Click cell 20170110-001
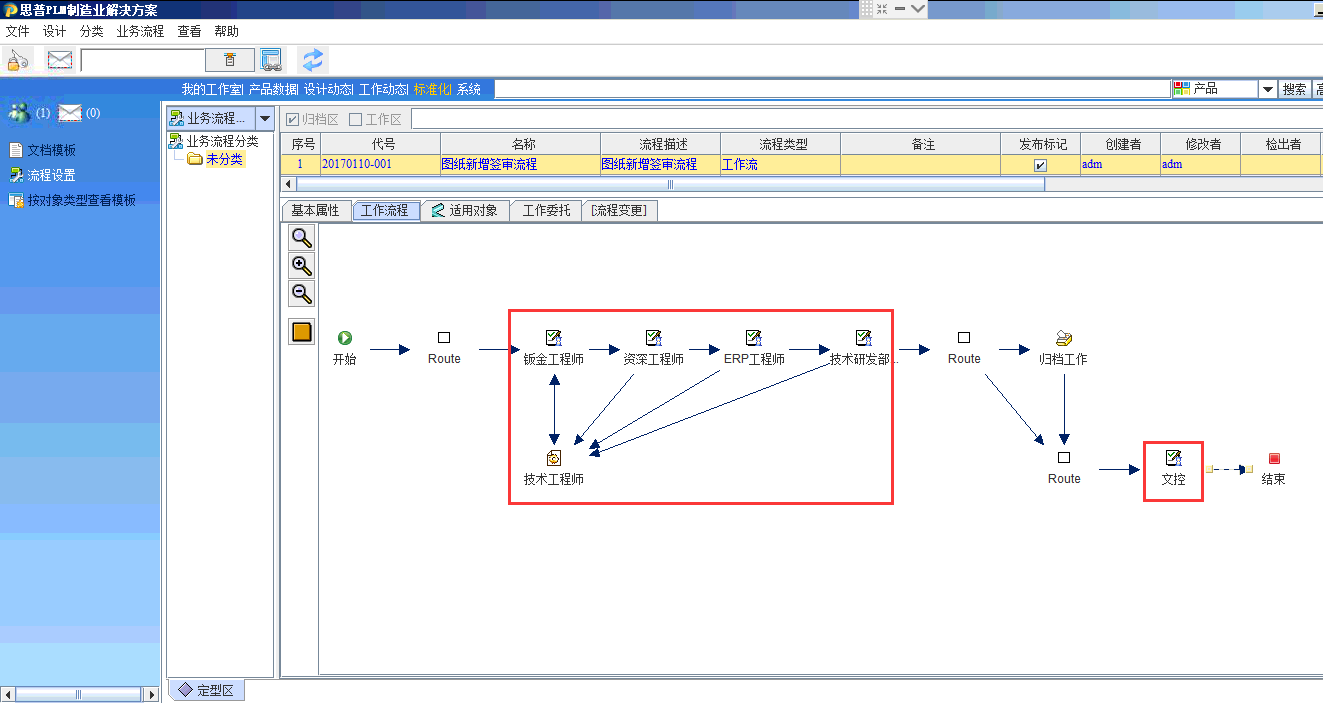The image size is (1323, 703). pyautogui.click(x=380, y=164)
